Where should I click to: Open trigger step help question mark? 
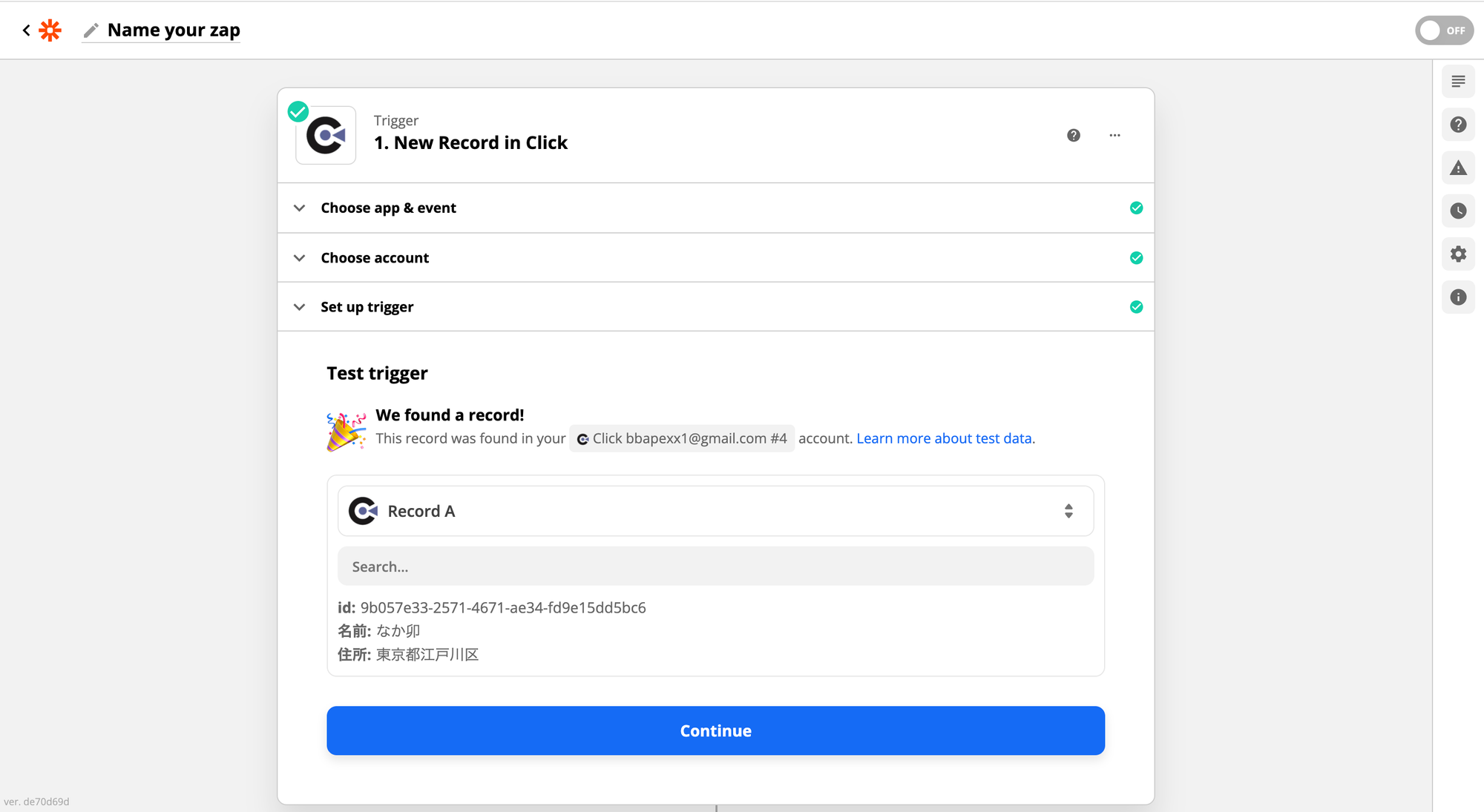pos(1074,135)
